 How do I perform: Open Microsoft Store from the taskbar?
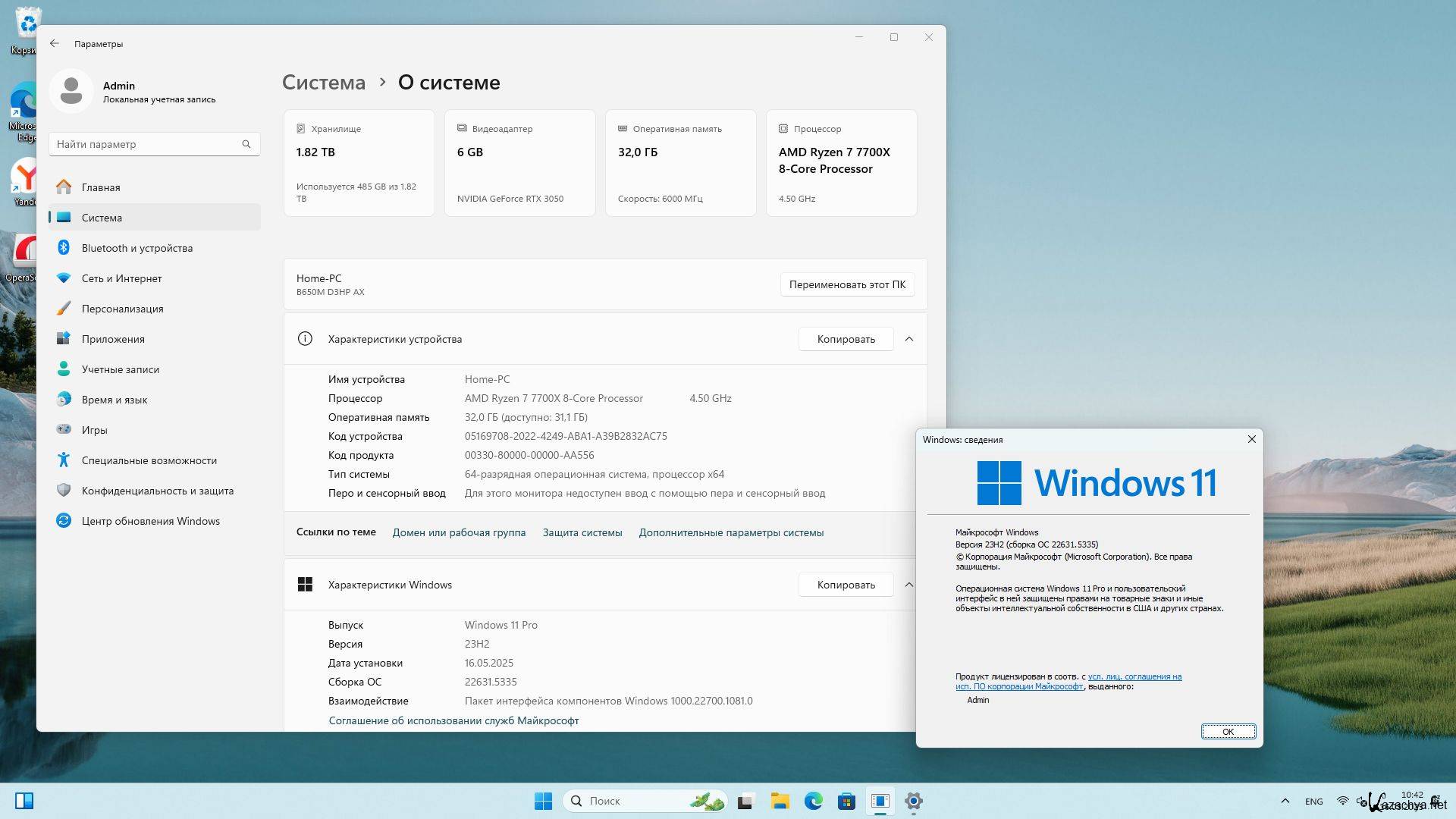click(846, 801)
